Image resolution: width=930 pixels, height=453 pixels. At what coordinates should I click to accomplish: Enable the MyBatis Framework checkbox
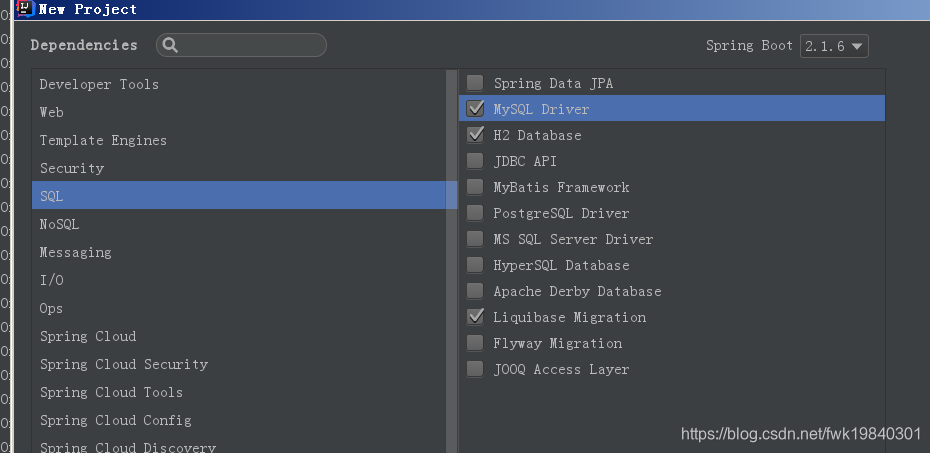point(474,187)
